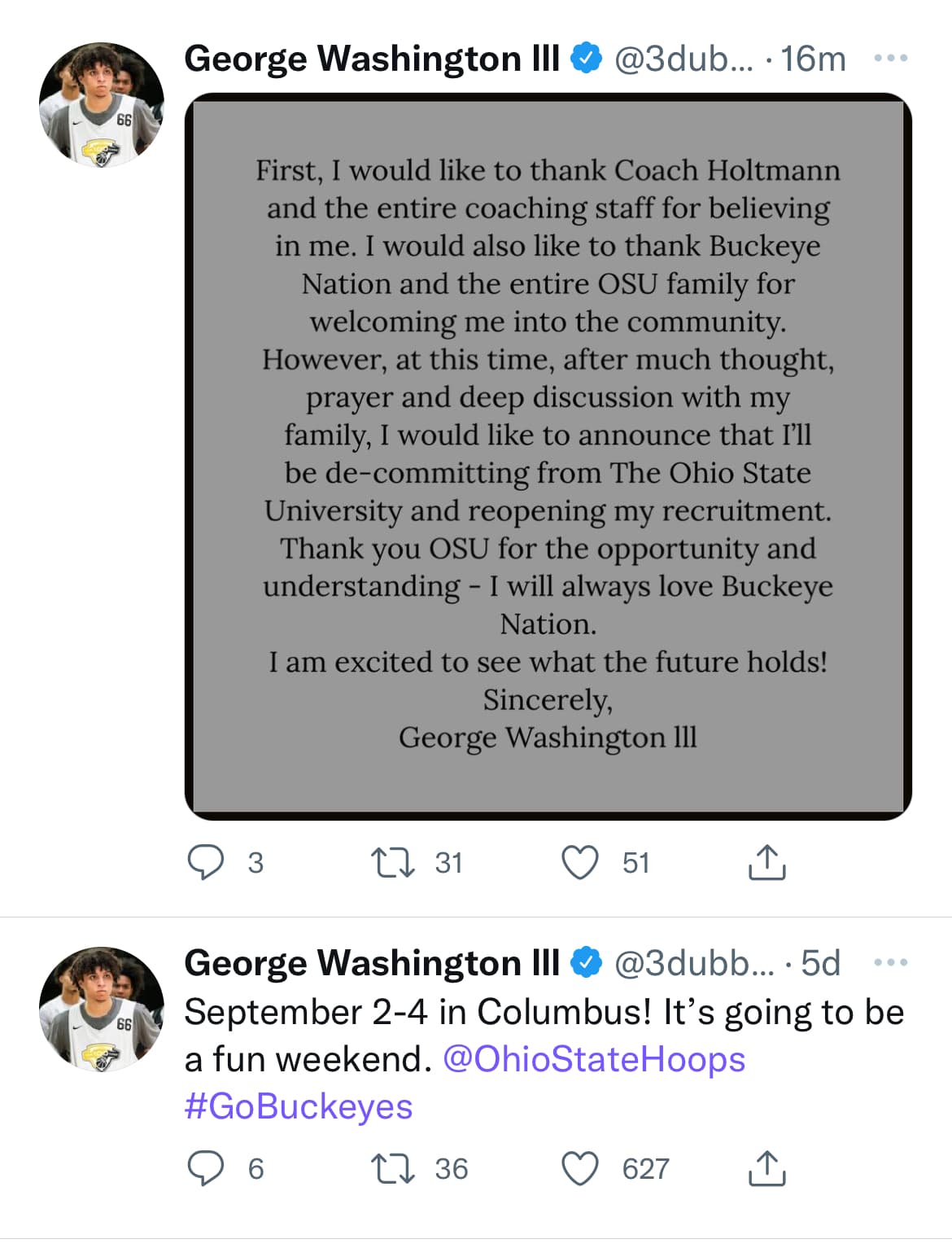Tap the profile avatar on the 5d tweet
Image resolution: width=952 pixels, height=1248 pixels.
102,1009
